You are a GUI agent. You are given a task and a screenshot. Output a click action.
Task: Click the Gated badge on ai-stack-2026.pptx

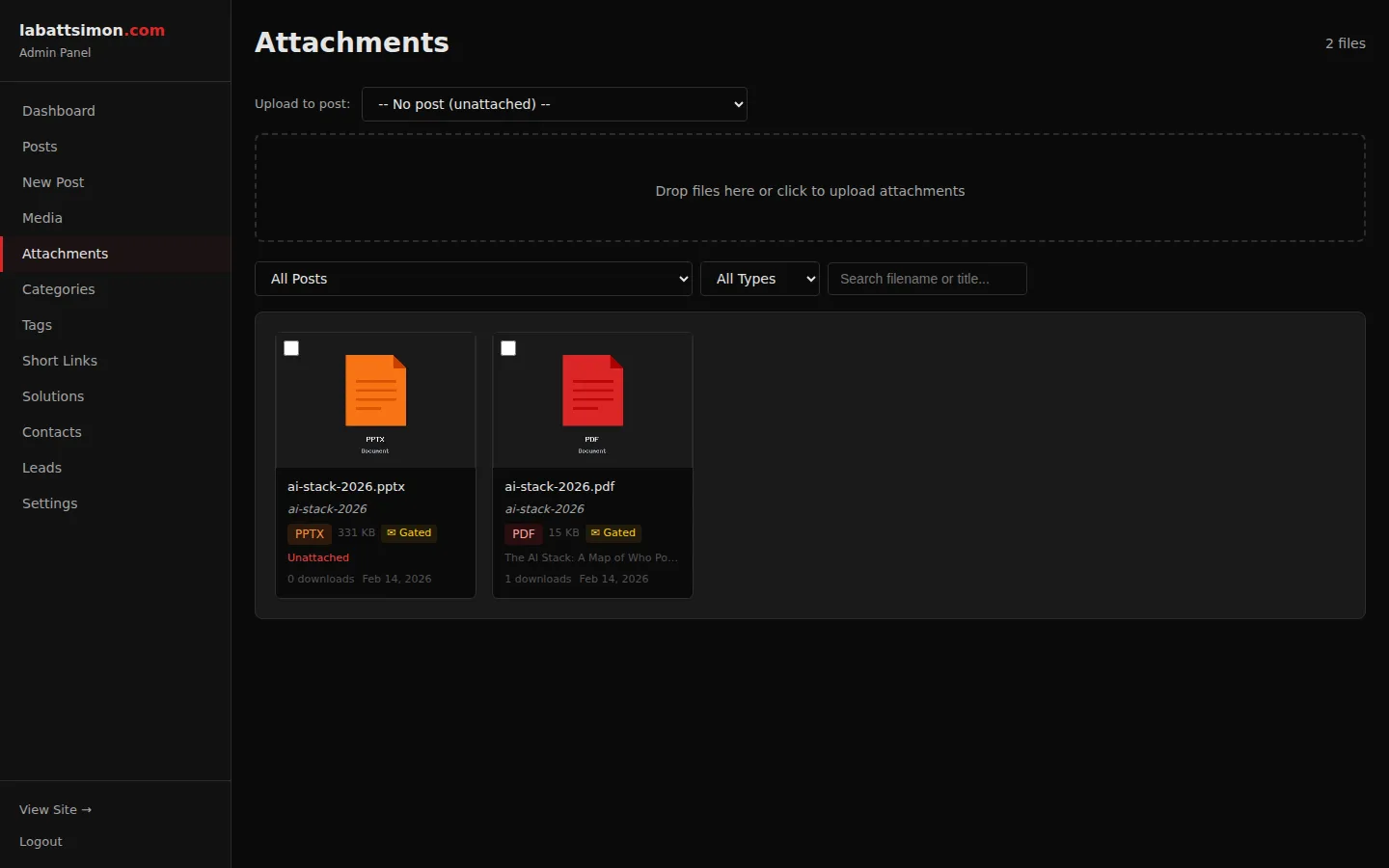point(408,532)
